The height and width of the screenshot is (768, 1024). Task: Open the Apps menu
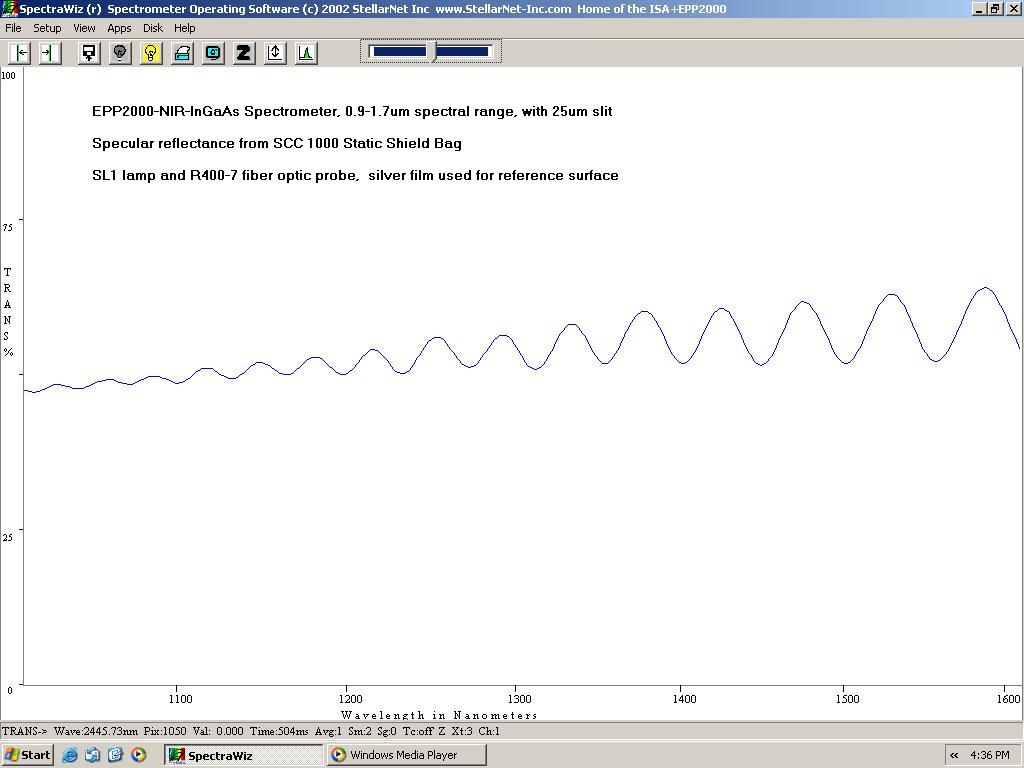(x=120, y=28)
